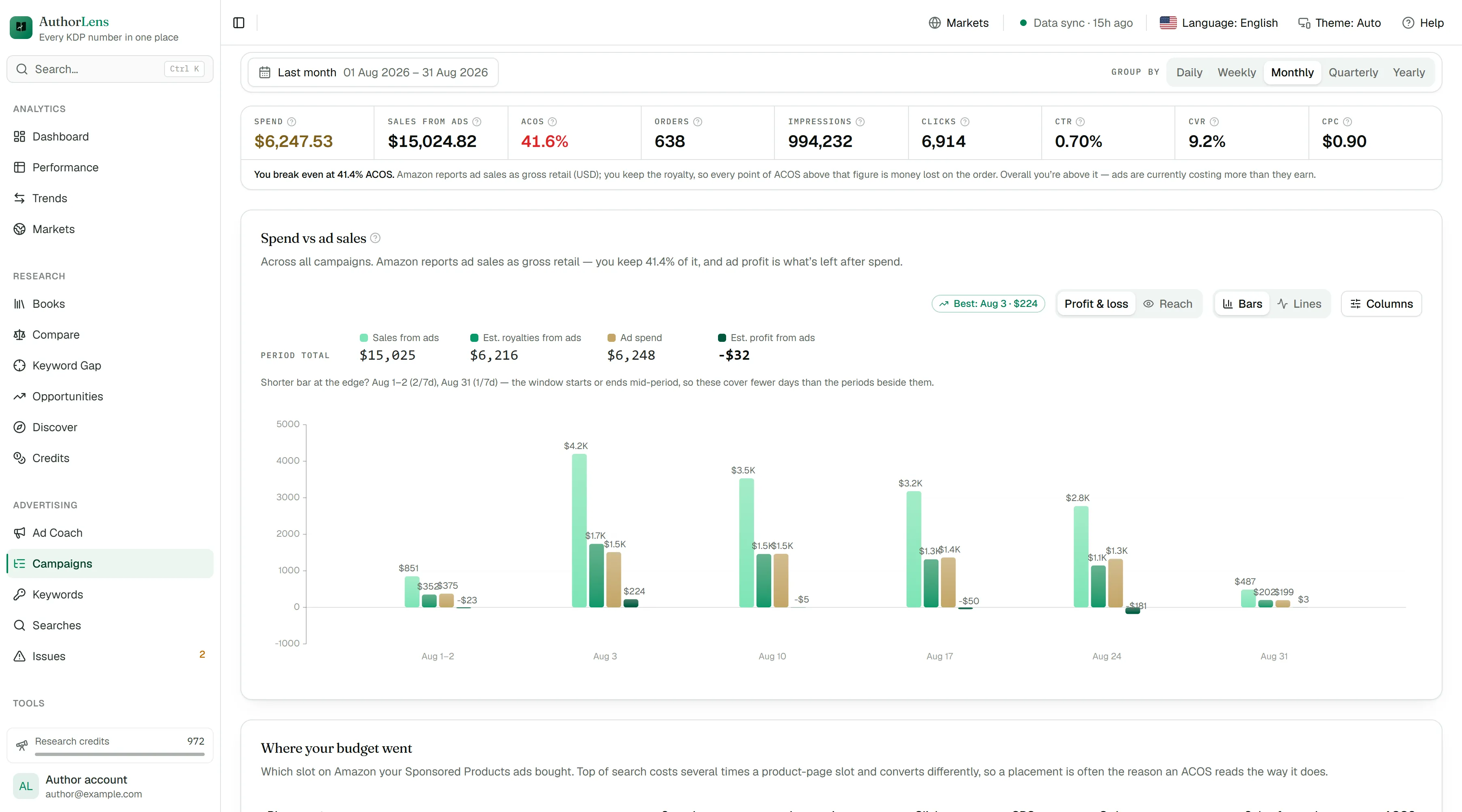Click the Spend value $6,247.53

(x=294, y=141)
